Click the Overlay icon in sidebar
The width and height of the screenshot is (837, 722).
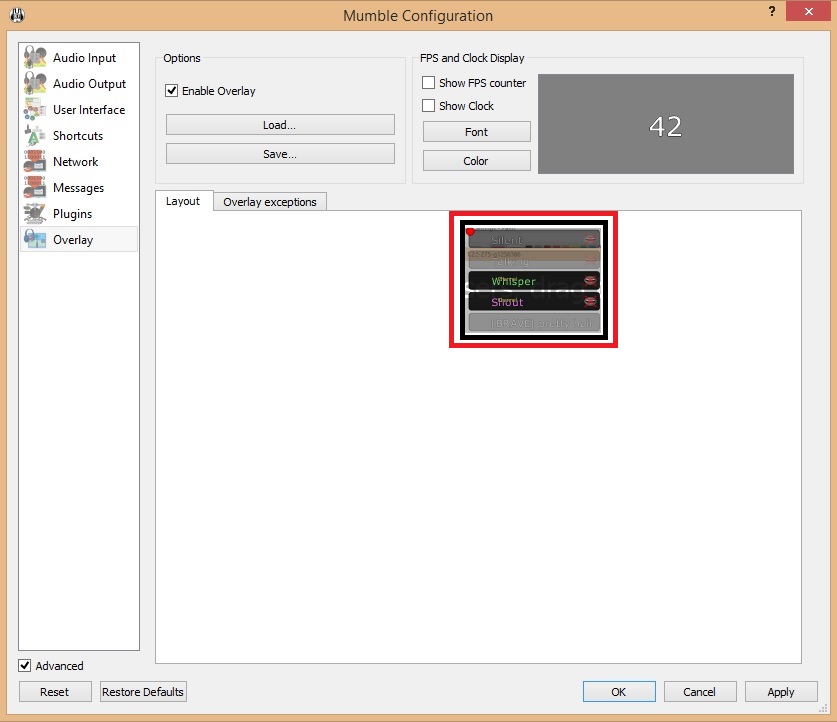point(35,239)
